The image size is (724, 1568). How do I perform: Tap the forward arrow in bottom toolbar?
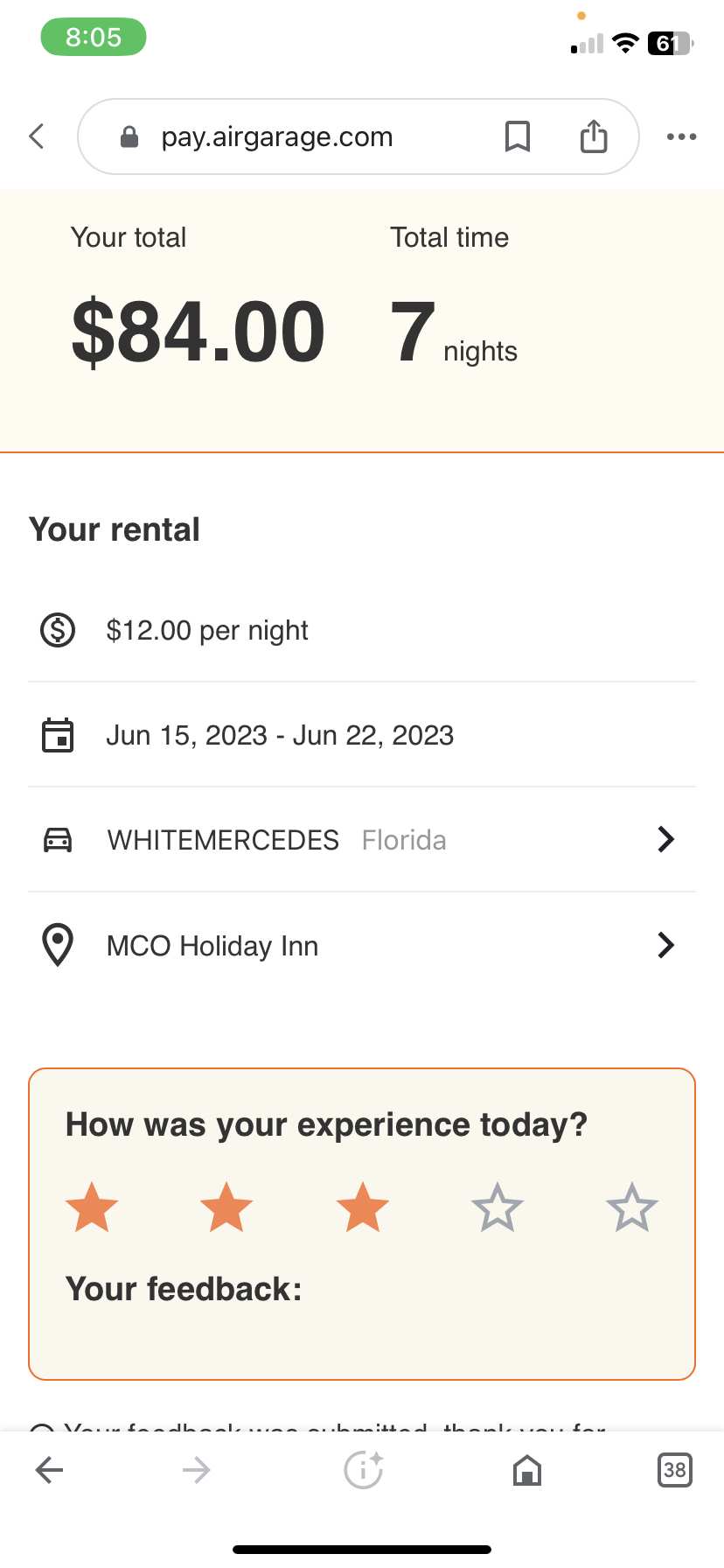pyautogui.click(x=196, y=1470)
